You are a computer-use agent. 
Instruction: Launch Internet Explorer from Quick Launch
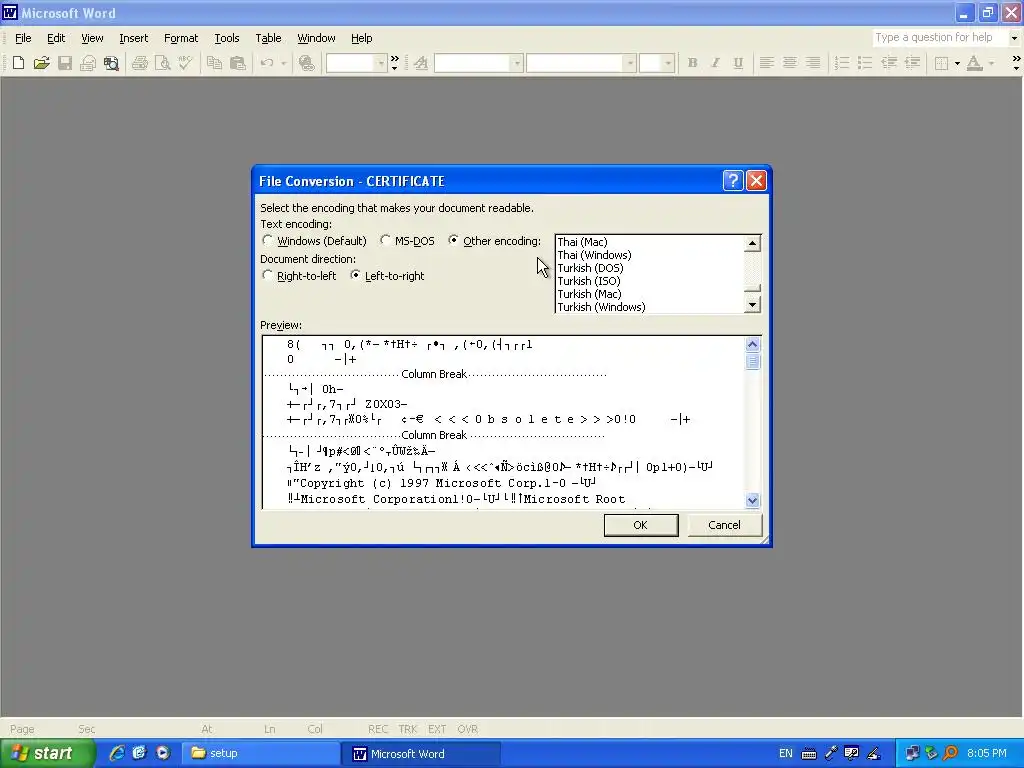click(116, 753)
